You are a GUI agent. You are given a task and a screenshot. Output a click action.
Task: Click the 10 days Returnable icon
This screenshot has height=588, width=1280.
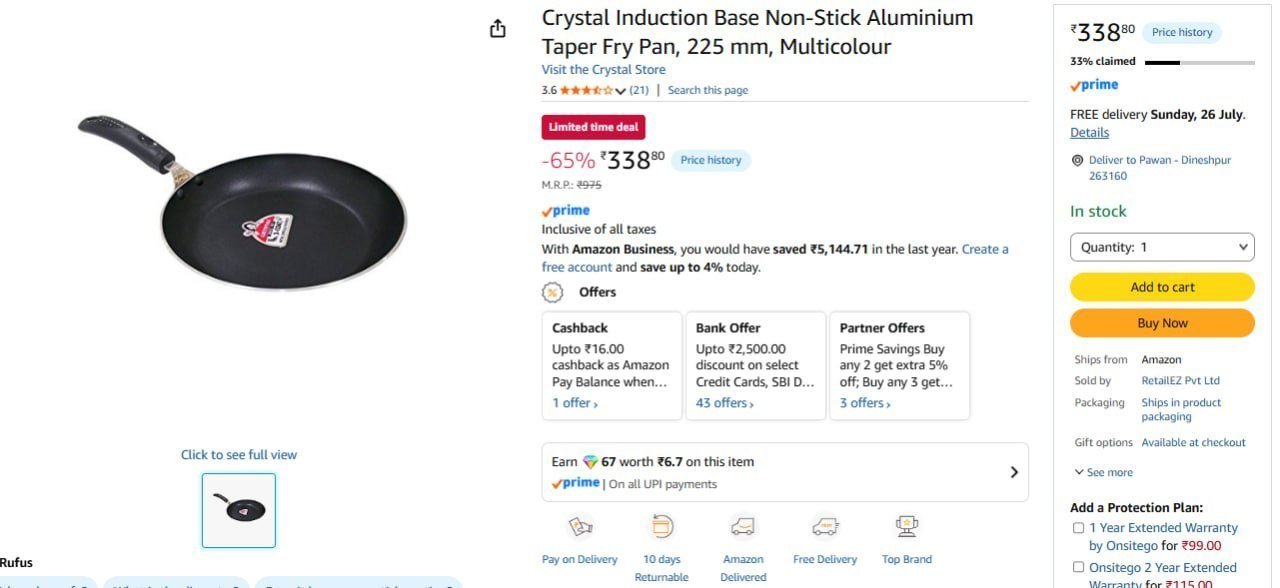coord(662,527)
